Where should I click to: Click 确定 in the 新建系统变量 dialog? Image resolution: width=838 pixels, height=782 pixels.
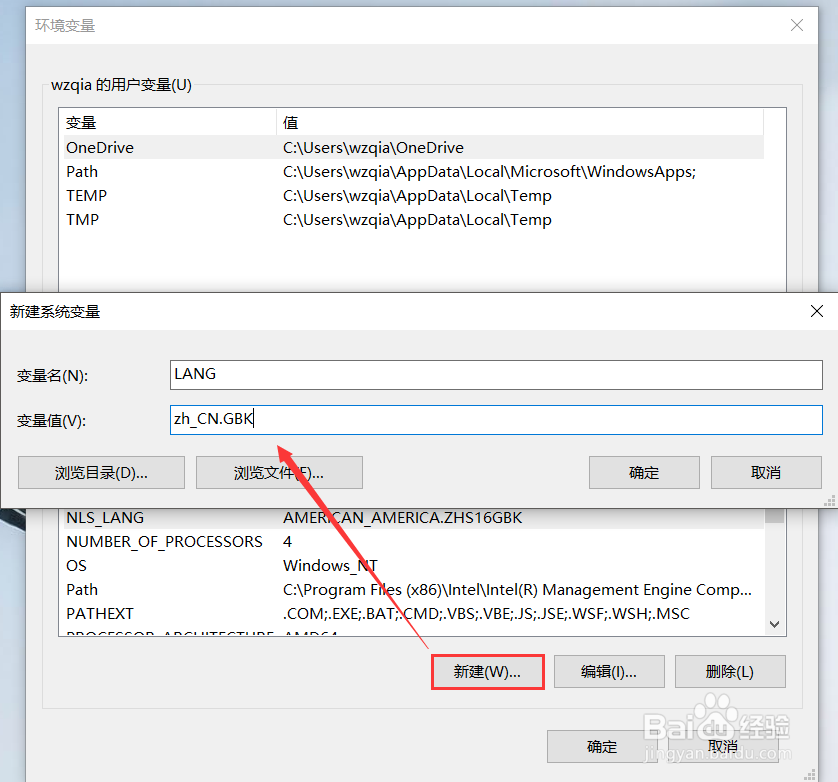click(x=644, y=472)
